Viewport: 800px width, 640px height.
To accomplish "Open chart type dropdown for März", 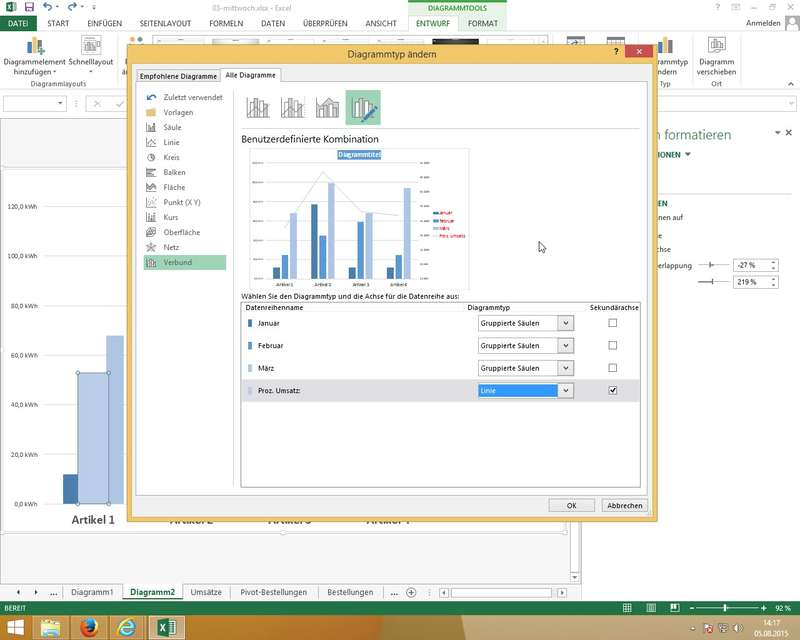I will (565, 368).
